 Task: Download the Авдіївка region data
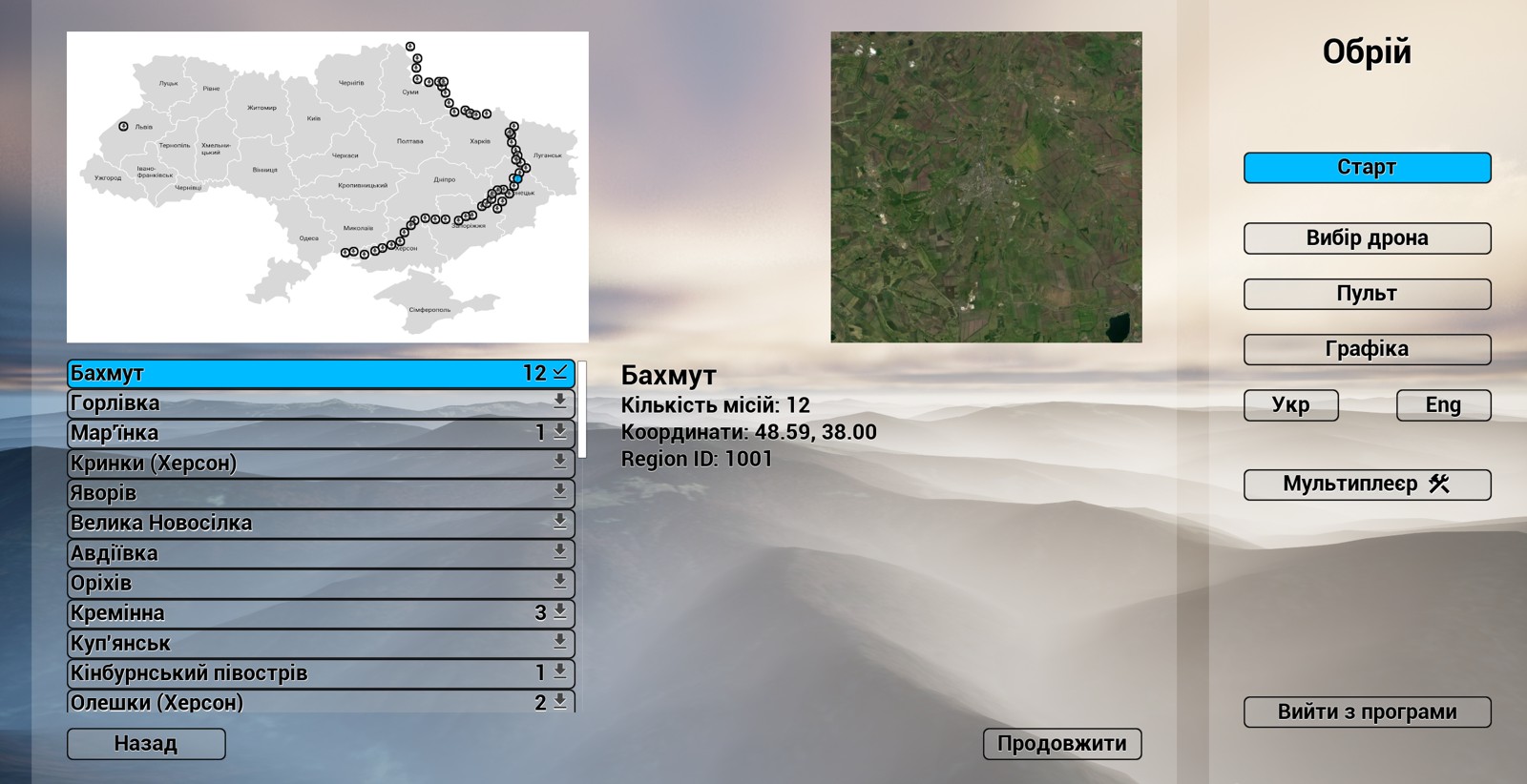(560, 553)
